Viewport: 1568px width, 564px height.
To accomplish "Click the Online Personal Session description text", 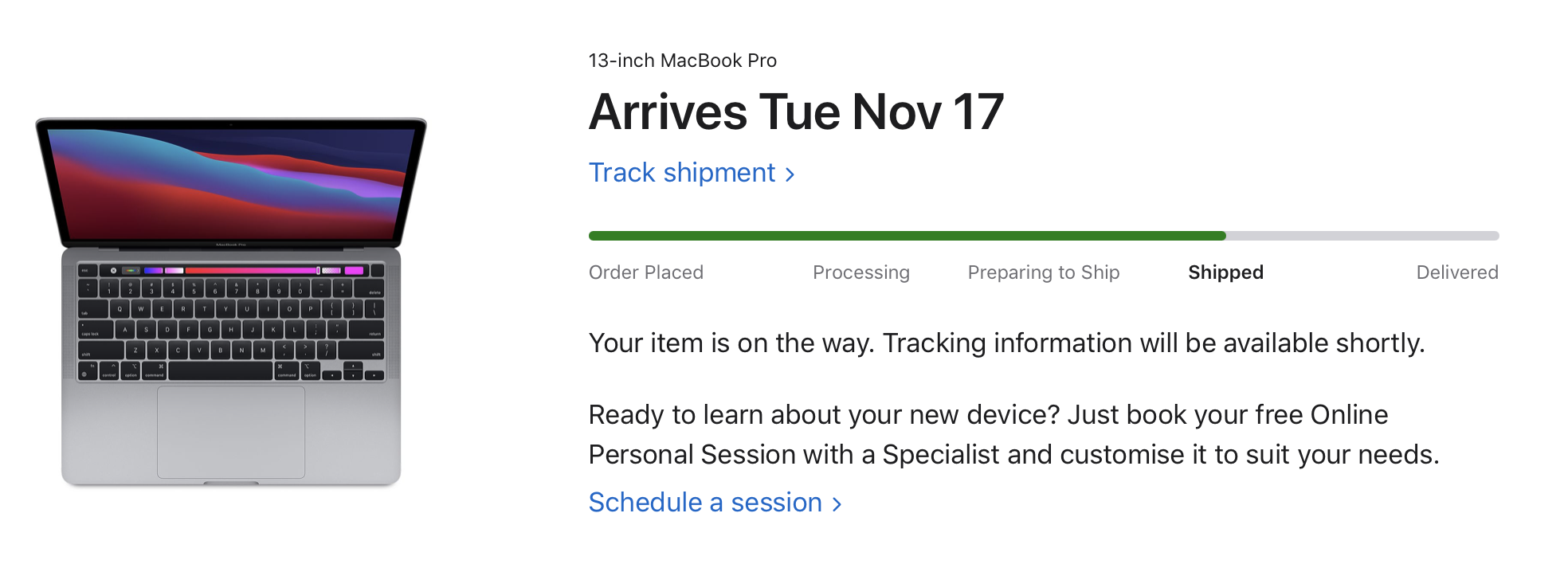I will point(1013,434).
